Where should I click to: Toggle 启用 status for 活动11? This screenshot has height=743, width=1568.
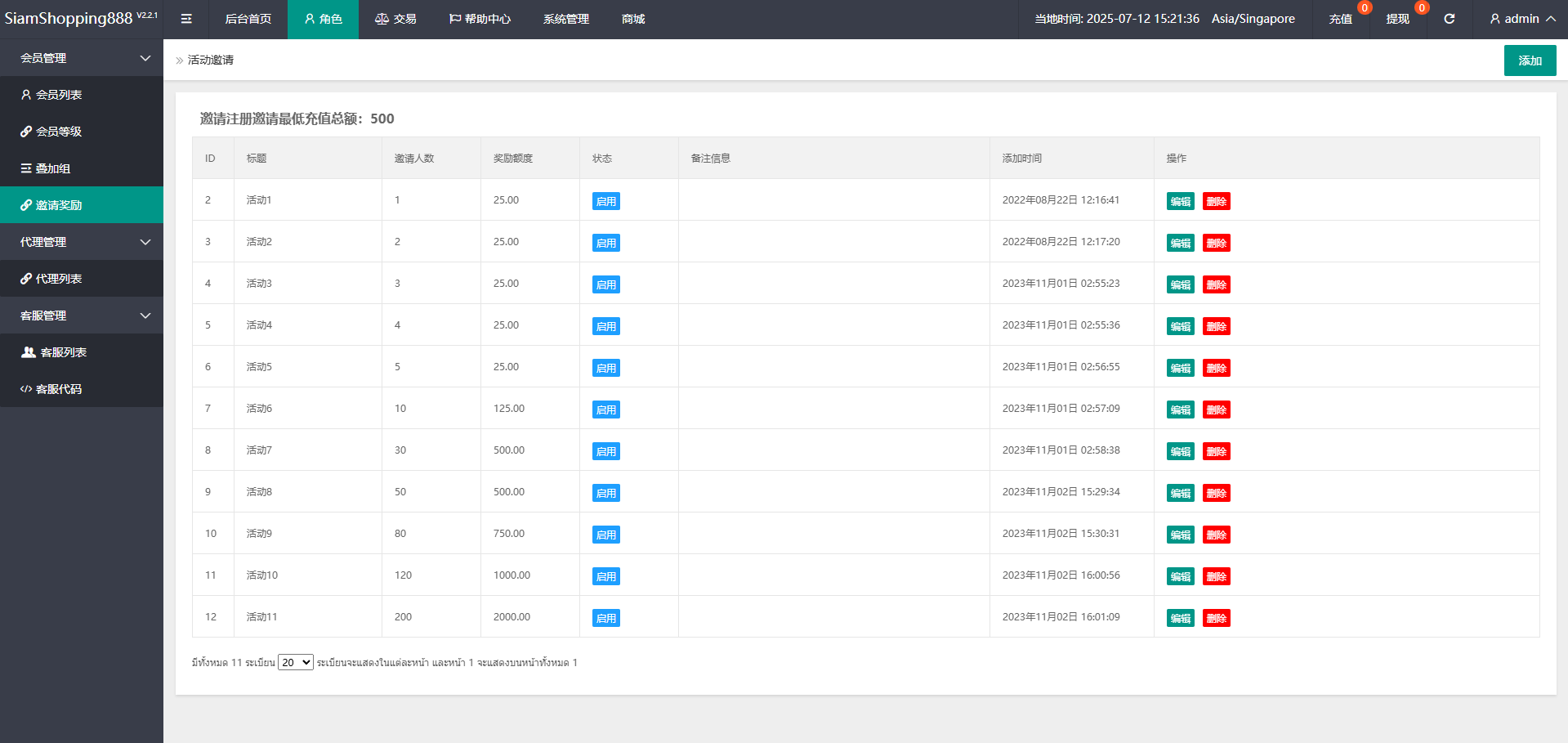605,618
